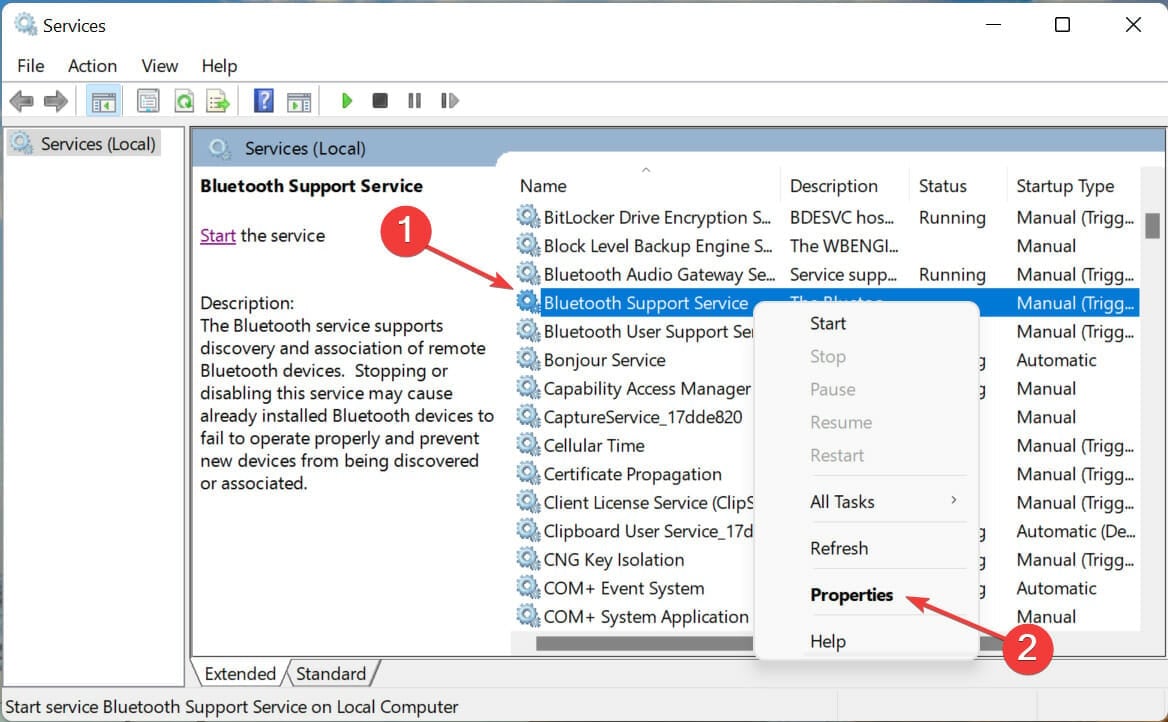Screen dimensions: 1168x722
Task: Switch to the Extended tab
Action: (240, 674)
